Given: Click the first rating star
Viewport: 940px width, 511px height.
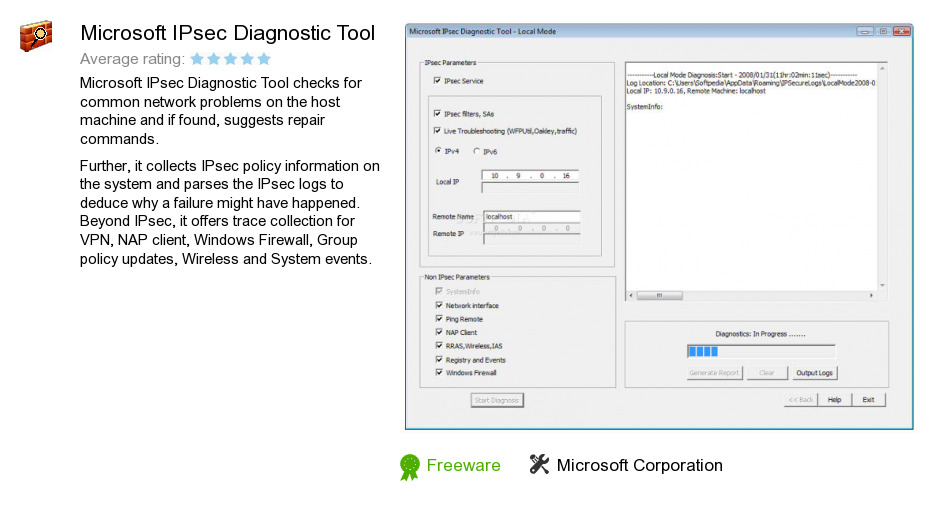Looking at the screenshot, I should coord(197,59).
